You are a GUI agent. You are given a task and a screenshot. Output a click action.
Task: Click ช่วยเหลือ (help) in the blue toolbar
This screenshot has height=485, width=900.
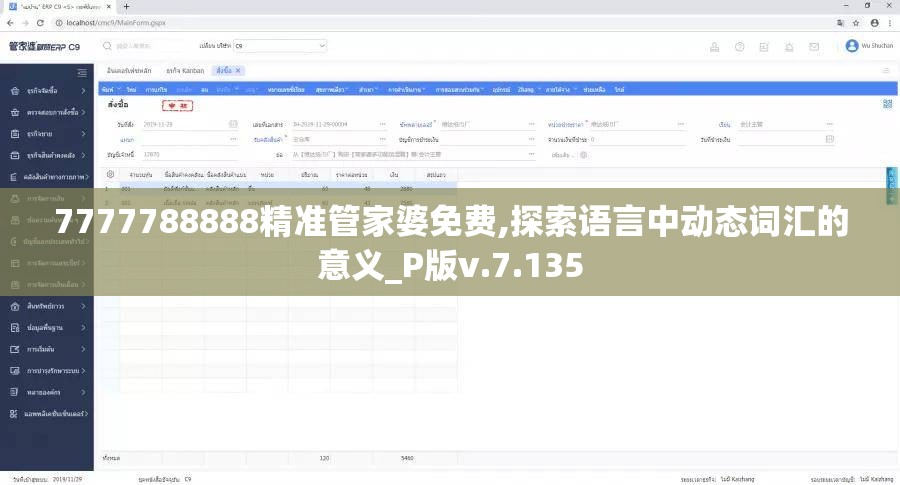pos(594,90)
